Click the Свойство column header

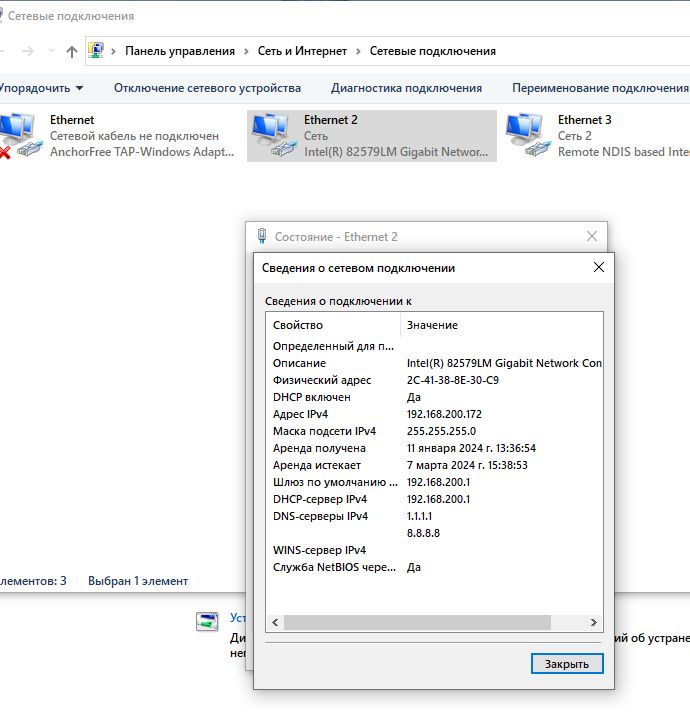point(298,325)
